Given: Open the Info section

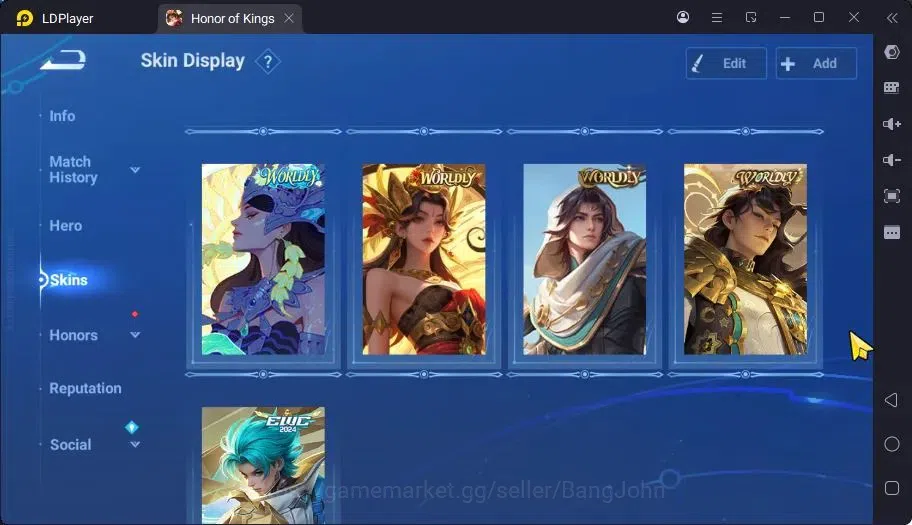Looking at the screenshot, I should pos(62,116).
